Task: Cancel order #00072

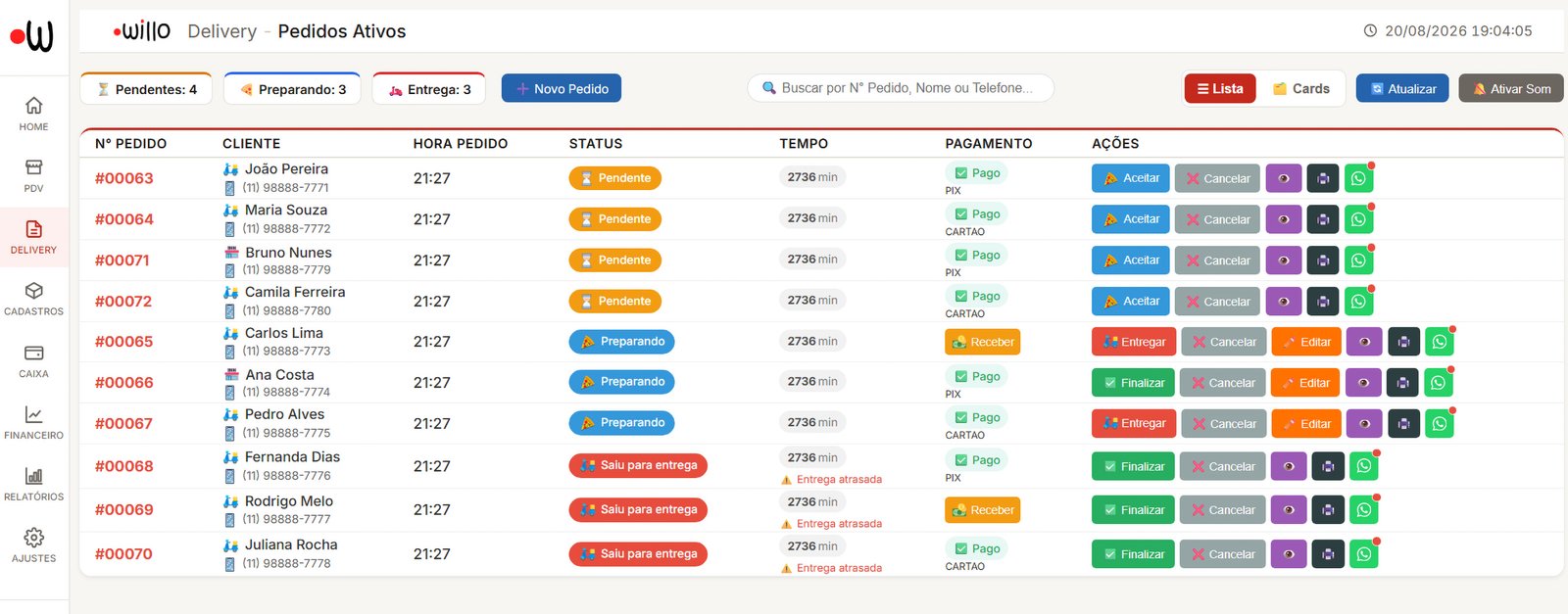Action: click(x=1217, y=302)
